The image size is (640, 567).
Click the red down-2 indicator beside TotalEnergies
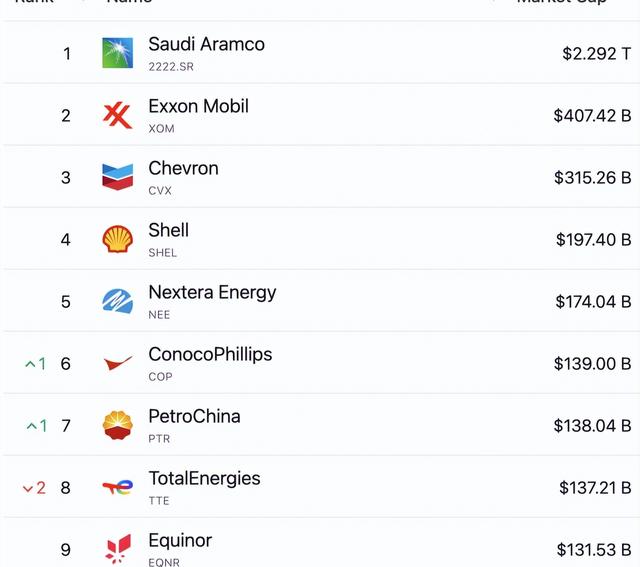34,488
